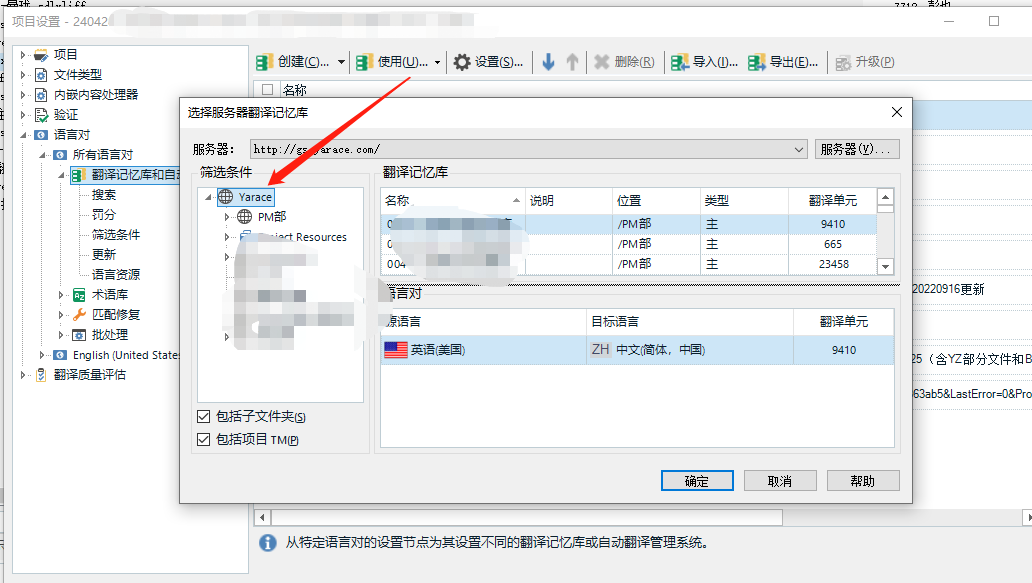Click the Import (导入) icon
Image resolution: width=1032 pixels, height=583 pixels.
(680, 62)
